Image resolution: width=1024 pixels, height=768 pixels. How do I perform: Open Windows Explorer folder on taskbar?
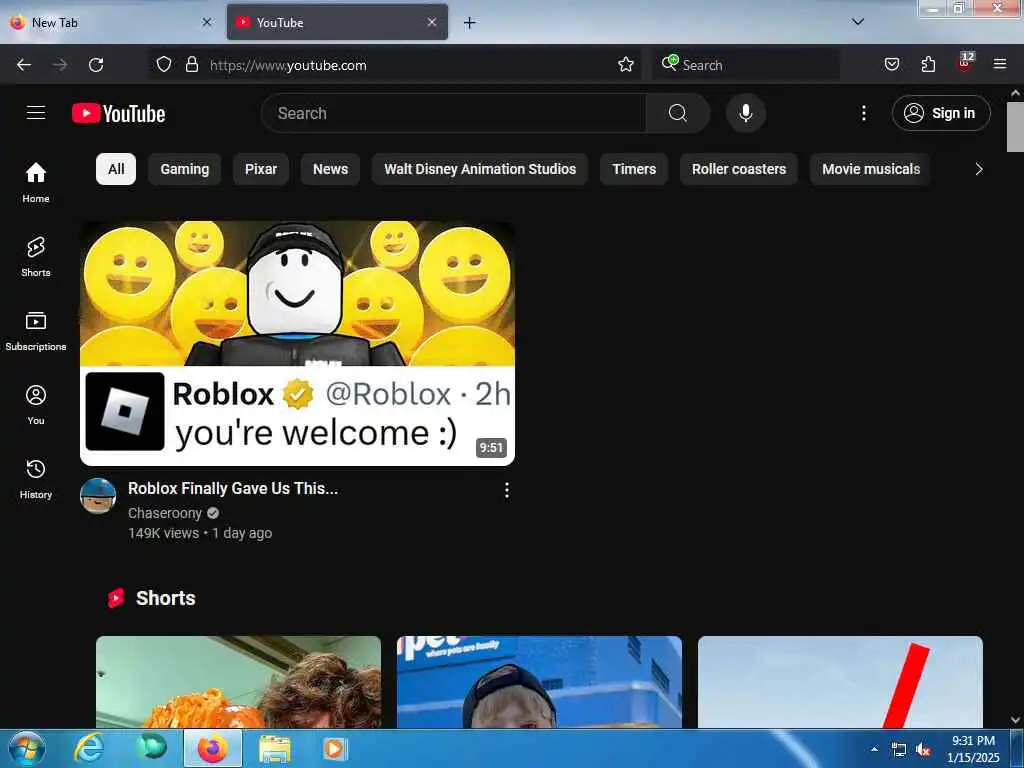(275, 749)
